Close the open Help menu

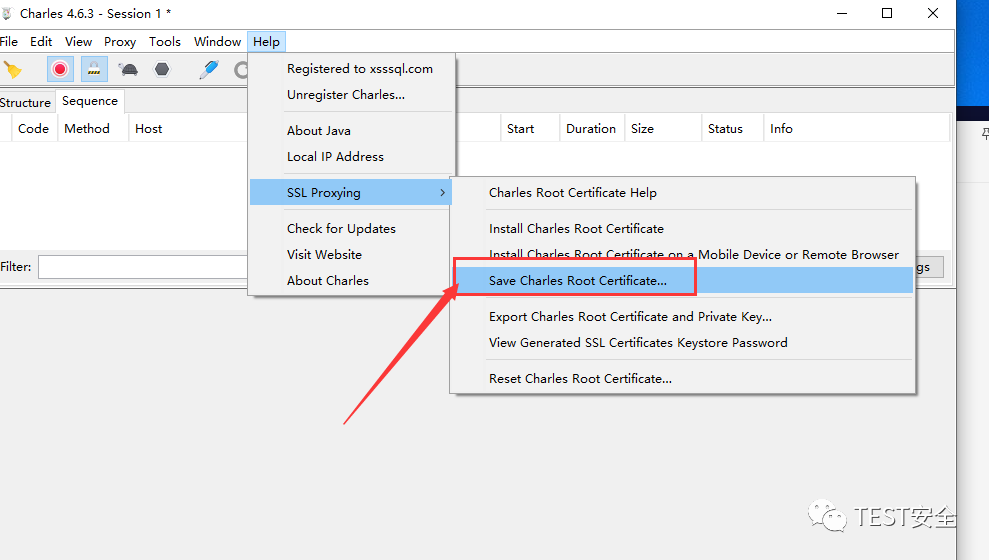point(266,42)
